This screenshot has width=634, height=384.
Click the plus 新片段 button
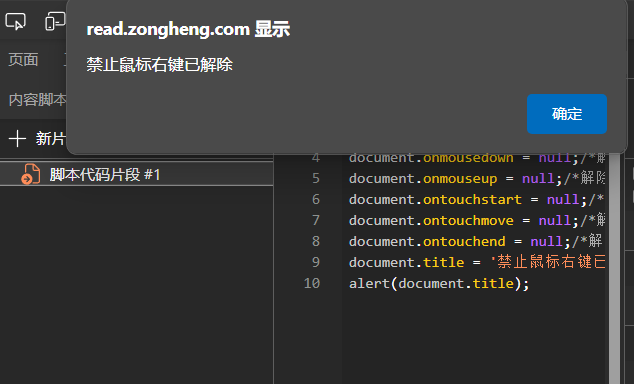(x=37, y=139)
